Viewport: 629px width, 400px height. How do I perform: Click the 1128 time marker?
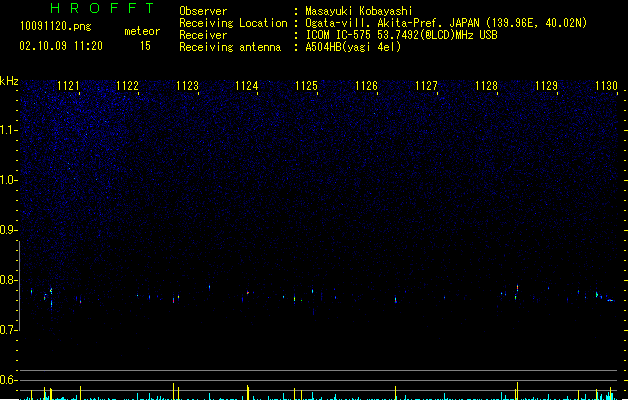pos(486,86)
